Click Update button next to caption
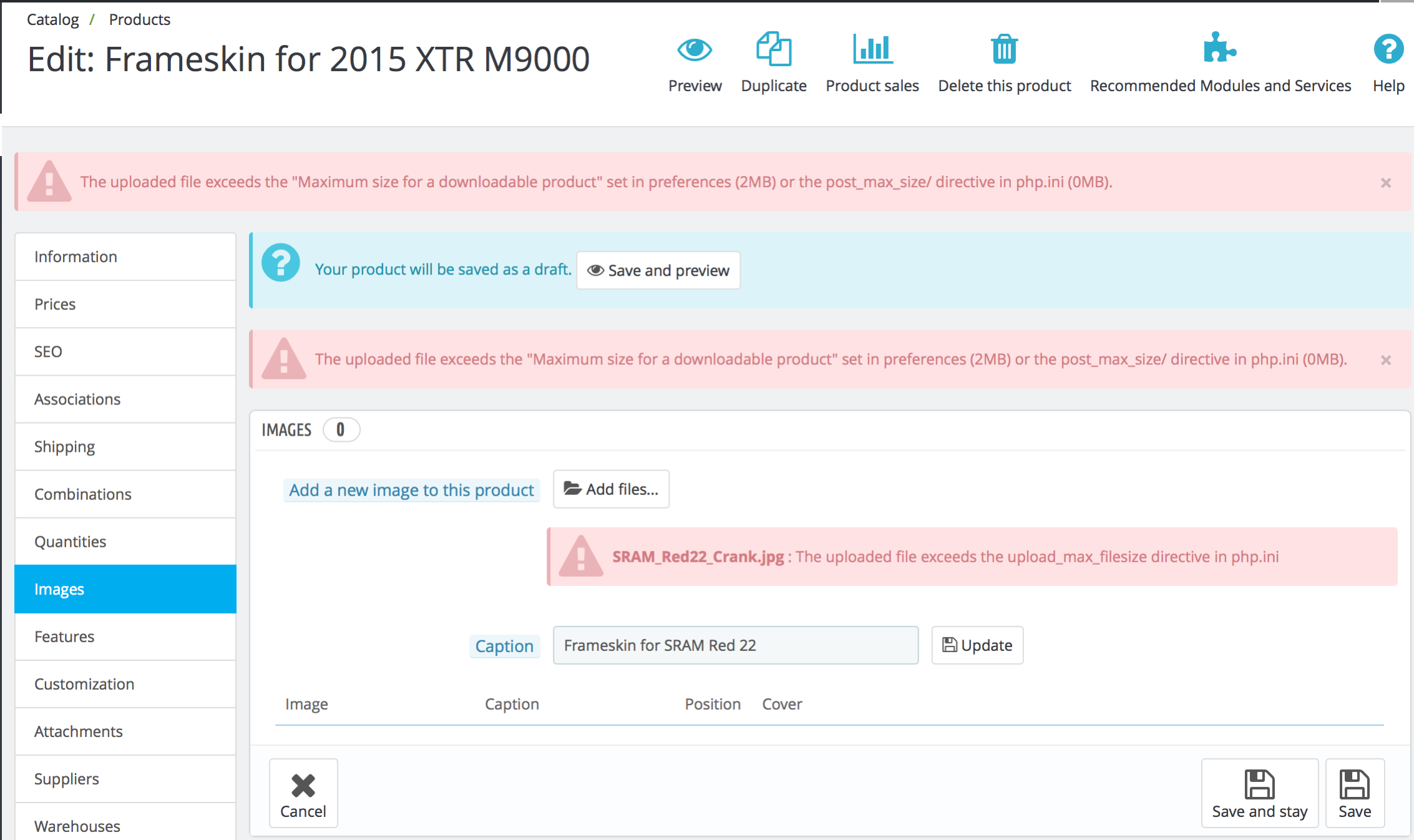 [x=977, y=645]
